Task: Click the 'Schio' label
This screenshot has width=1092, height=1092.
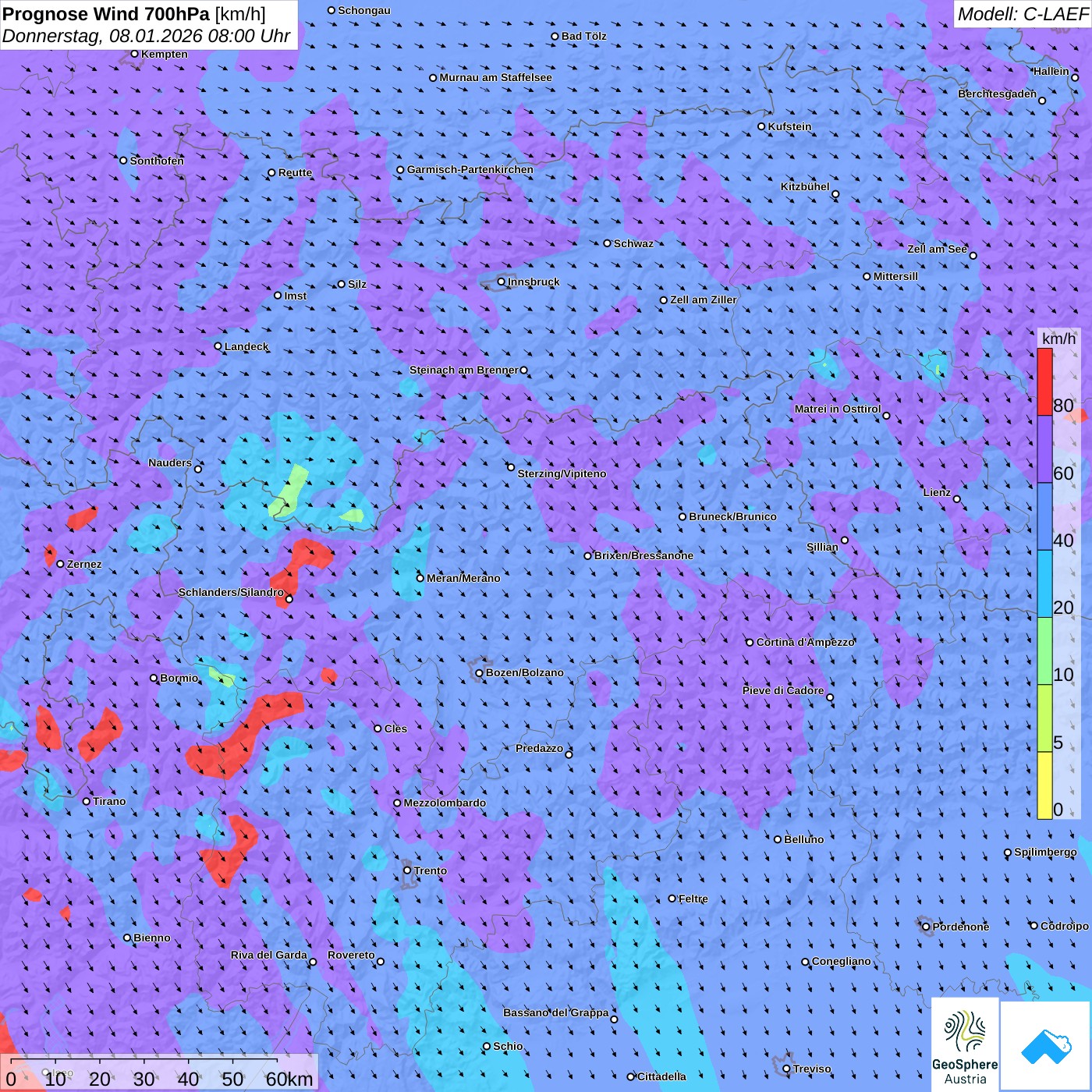Action: click(509, 1046)
